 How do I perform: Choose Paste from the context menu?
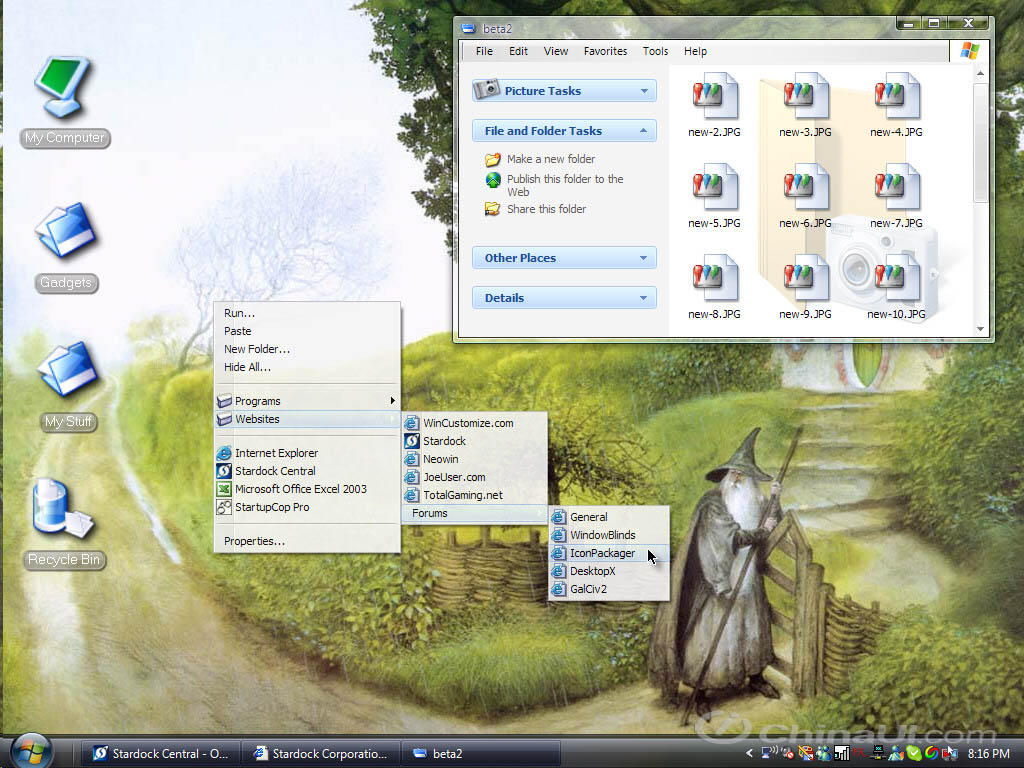(307, 331)
